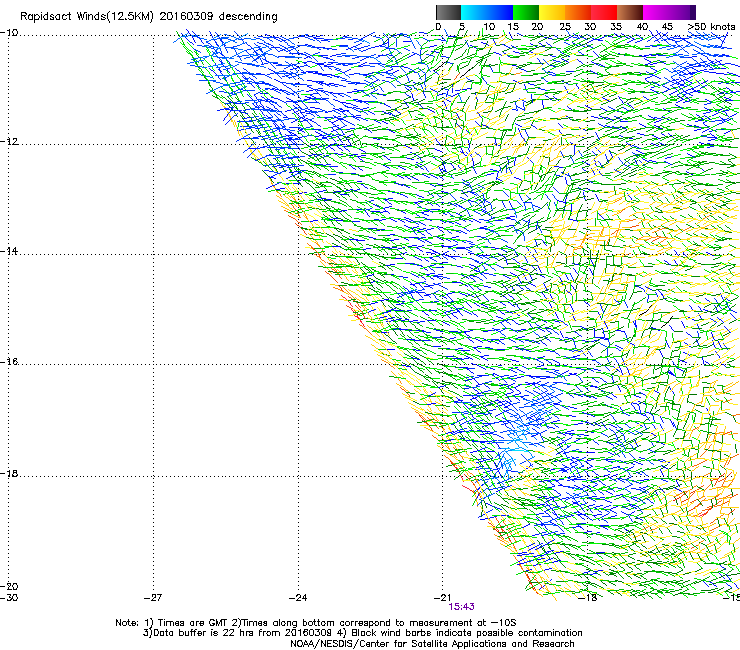Click the longitude label -27
The width and height of the screenshot is (740, 650).
[153, 598]
